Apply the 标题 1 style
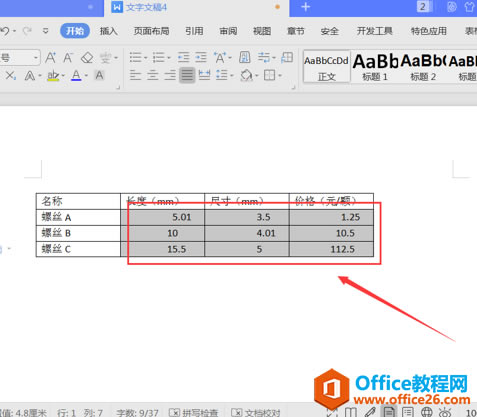 coord(375,67)
